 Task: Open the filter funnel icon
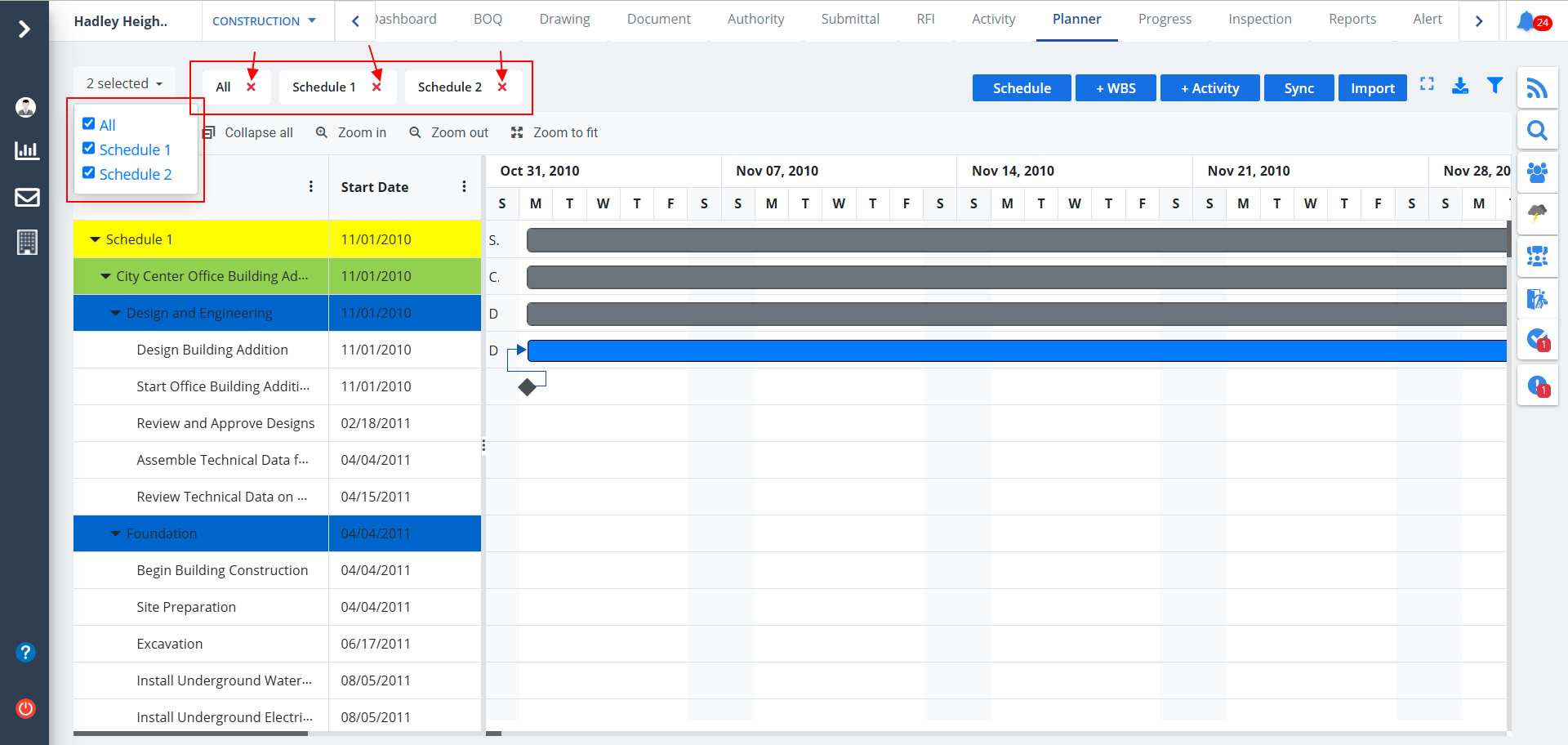point(1494,86)
